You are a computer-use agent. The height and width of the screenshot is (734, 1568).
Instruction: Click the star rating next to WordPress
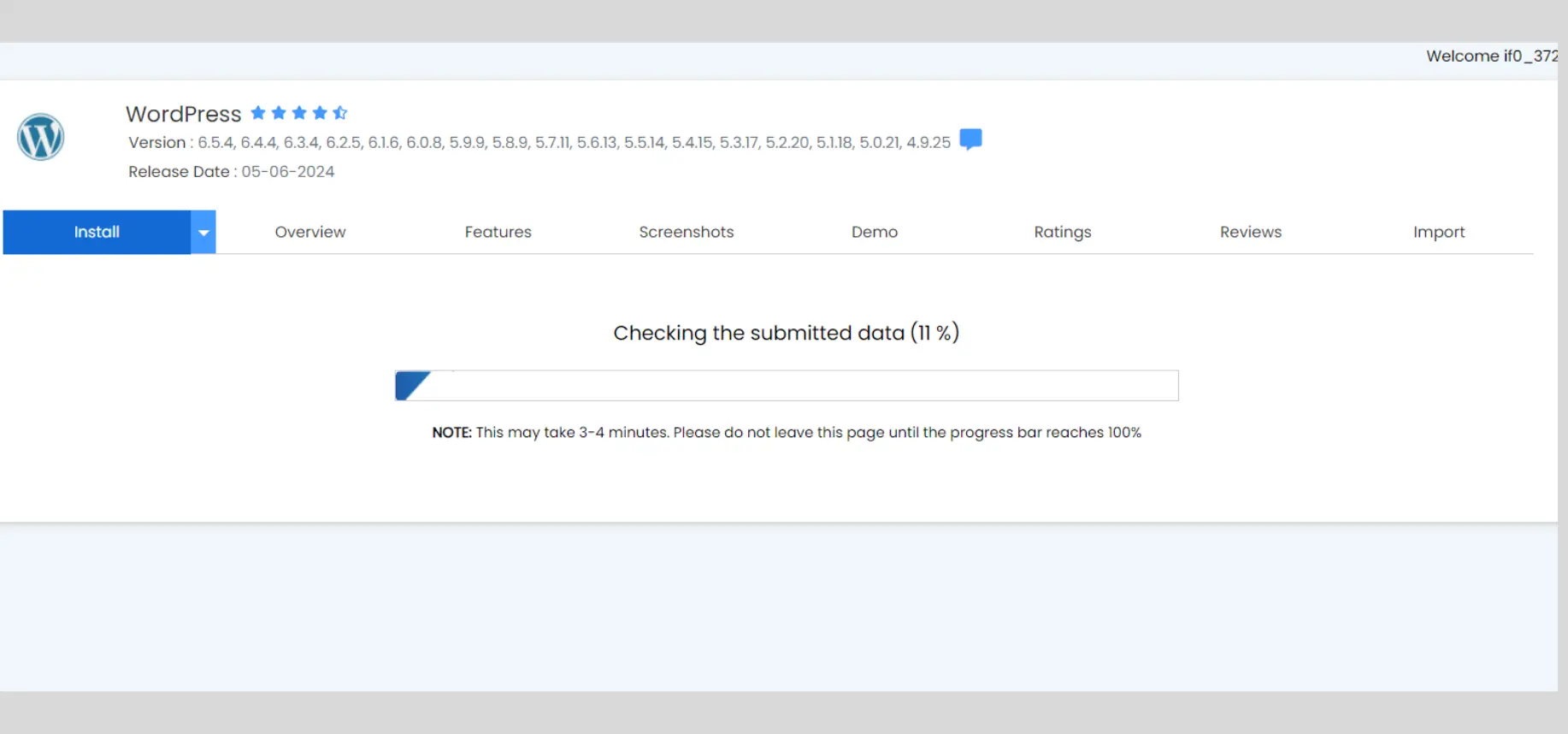pos(299,113)
